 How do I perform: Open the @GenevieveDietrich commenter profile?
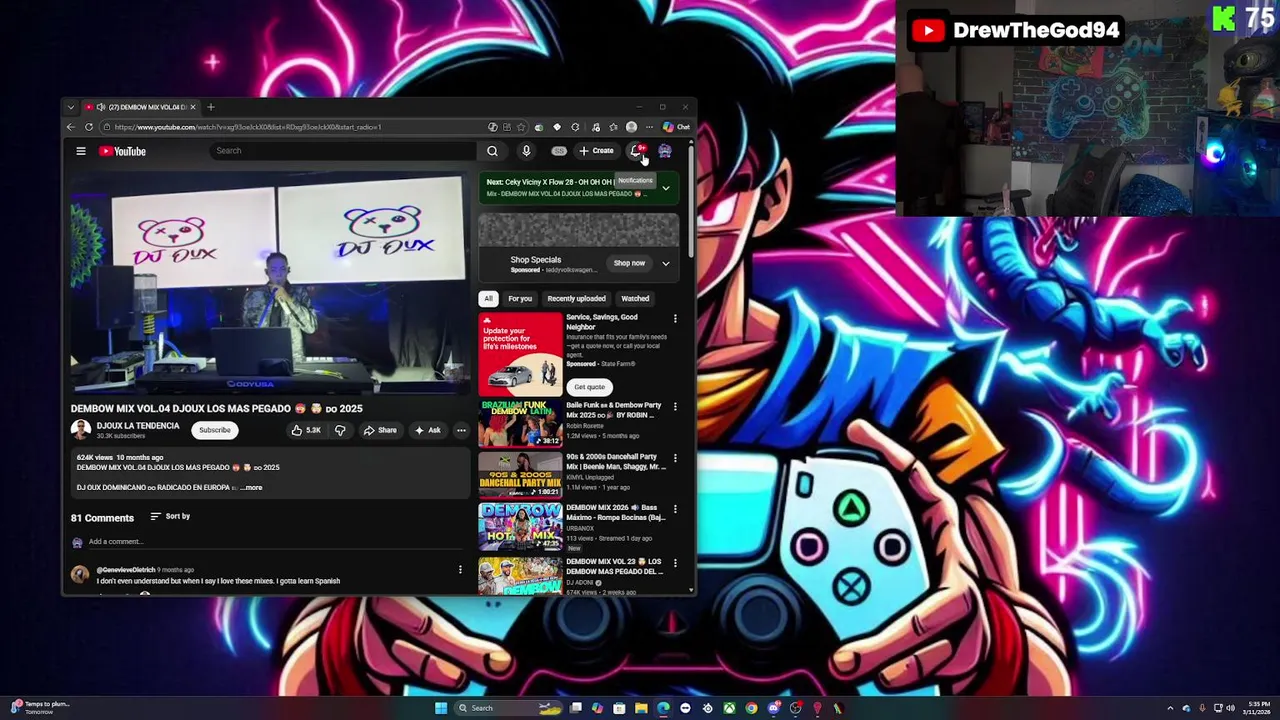pyautogui.click(x=126, y=570)
